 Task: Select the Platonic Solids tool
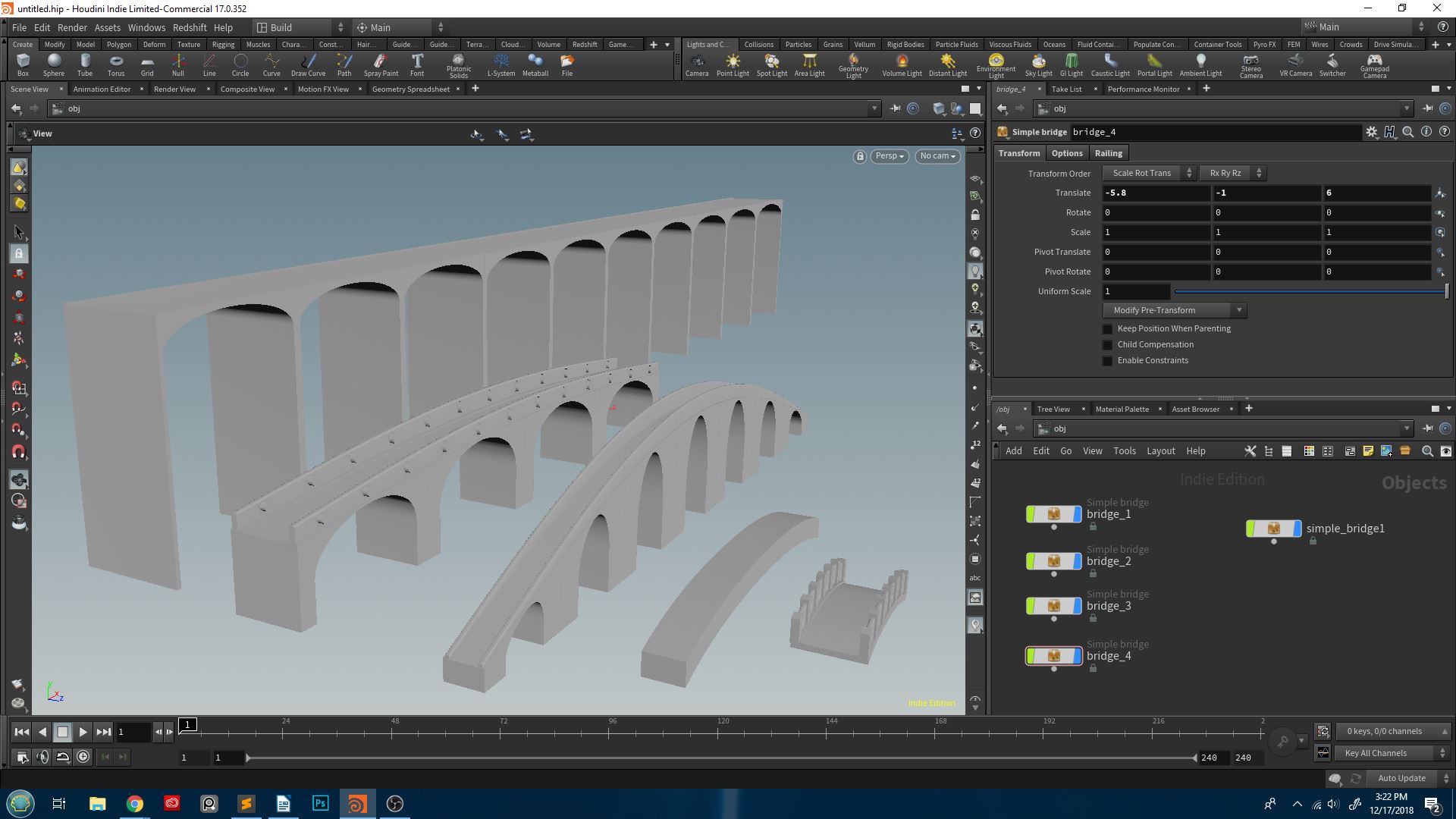click(x=459, y=66)
